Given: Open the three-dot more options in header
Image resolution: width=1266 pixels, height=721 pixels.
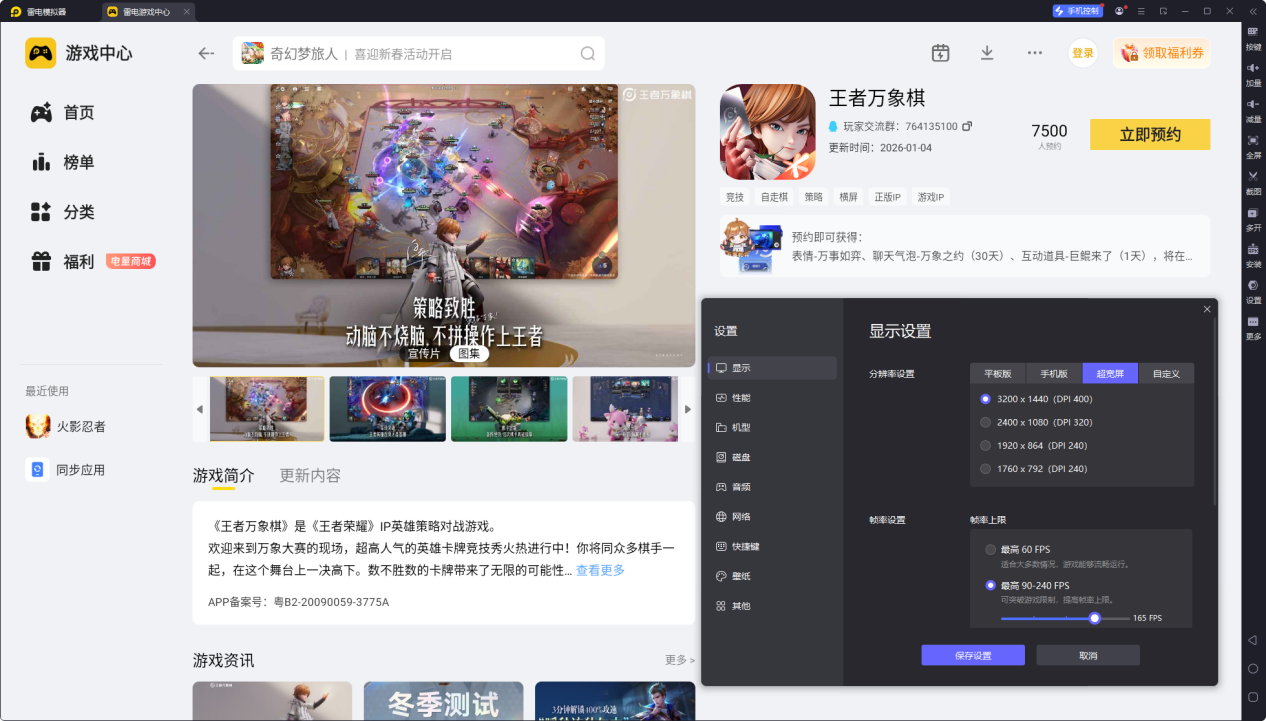Looking at the screenshot, I should pyautogui.click(x=1035, y=53).
